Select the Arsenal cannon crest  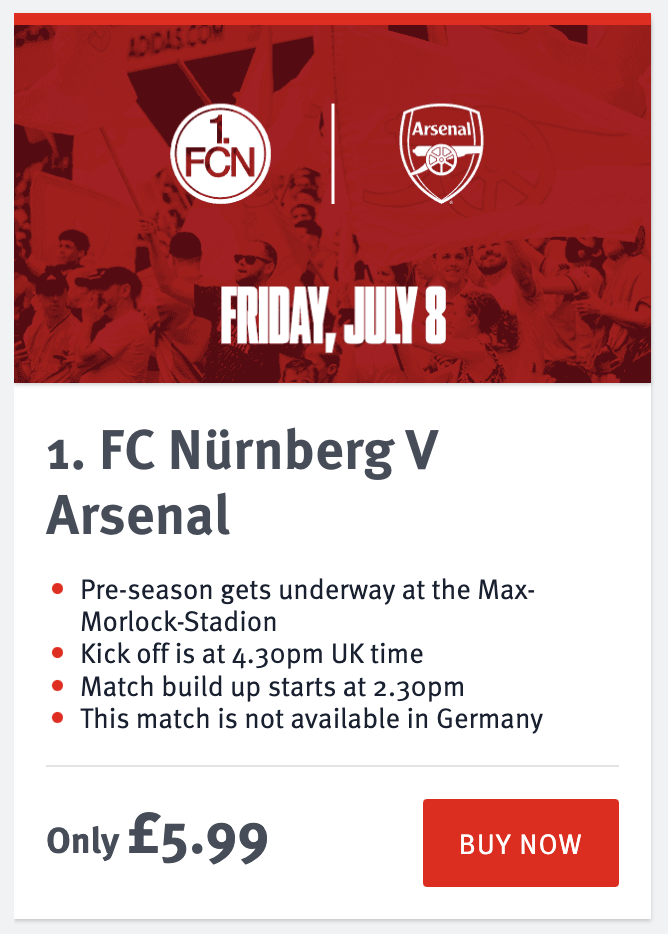click(x=441, y=154)
